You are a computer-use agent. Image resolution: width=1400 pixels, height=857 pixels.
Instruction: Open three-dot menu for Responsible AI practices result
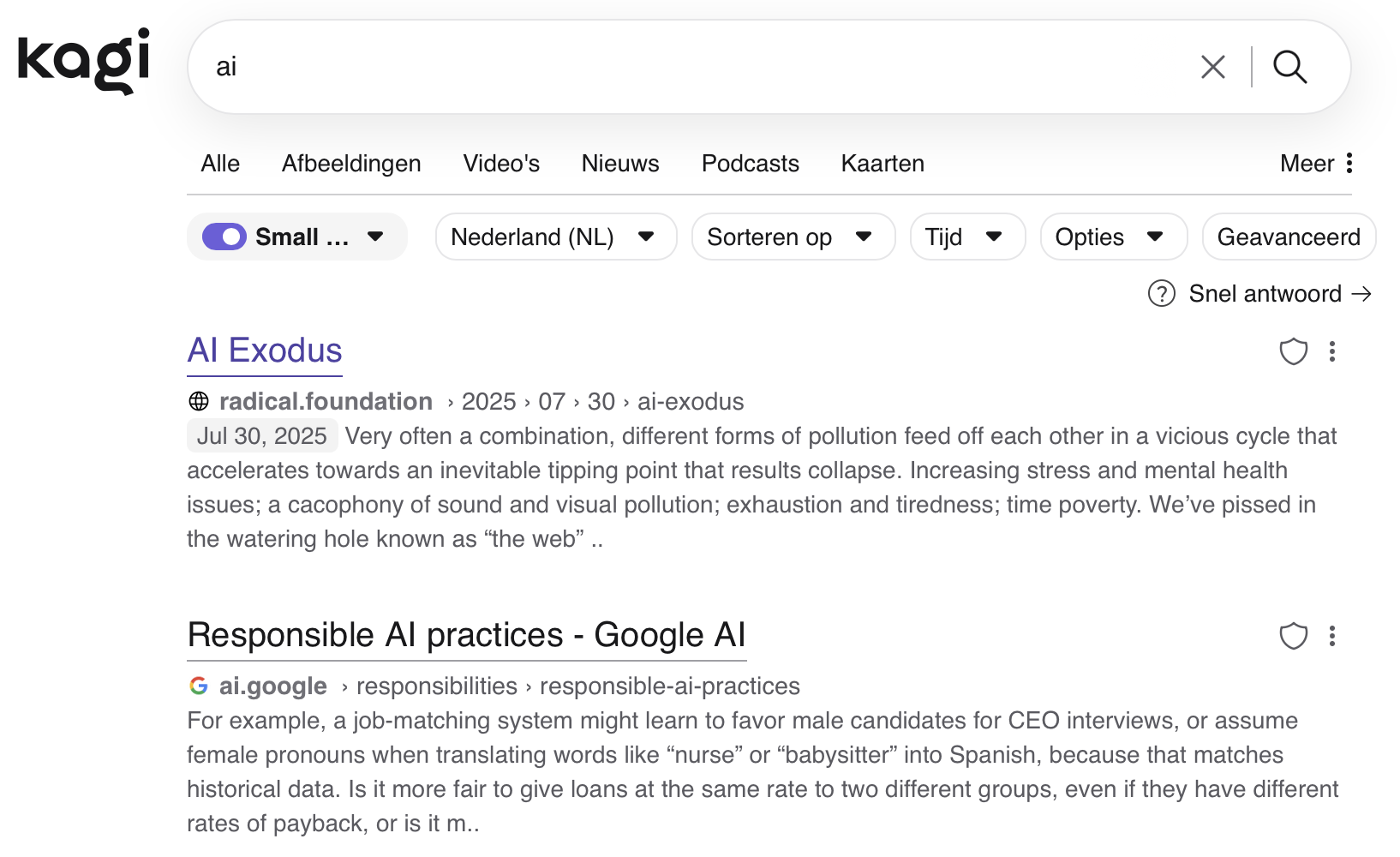tap(1331, 636)
